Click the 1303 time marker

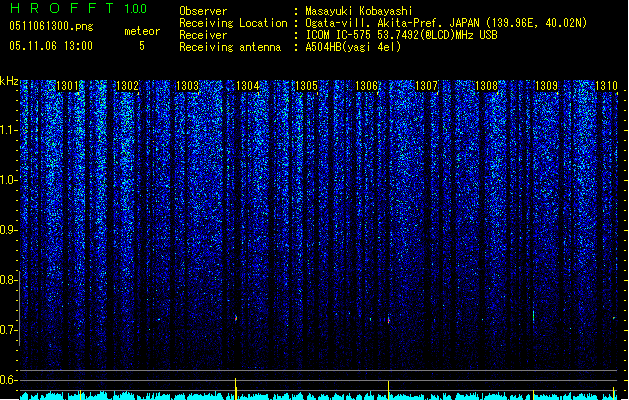tap(187, 86)
